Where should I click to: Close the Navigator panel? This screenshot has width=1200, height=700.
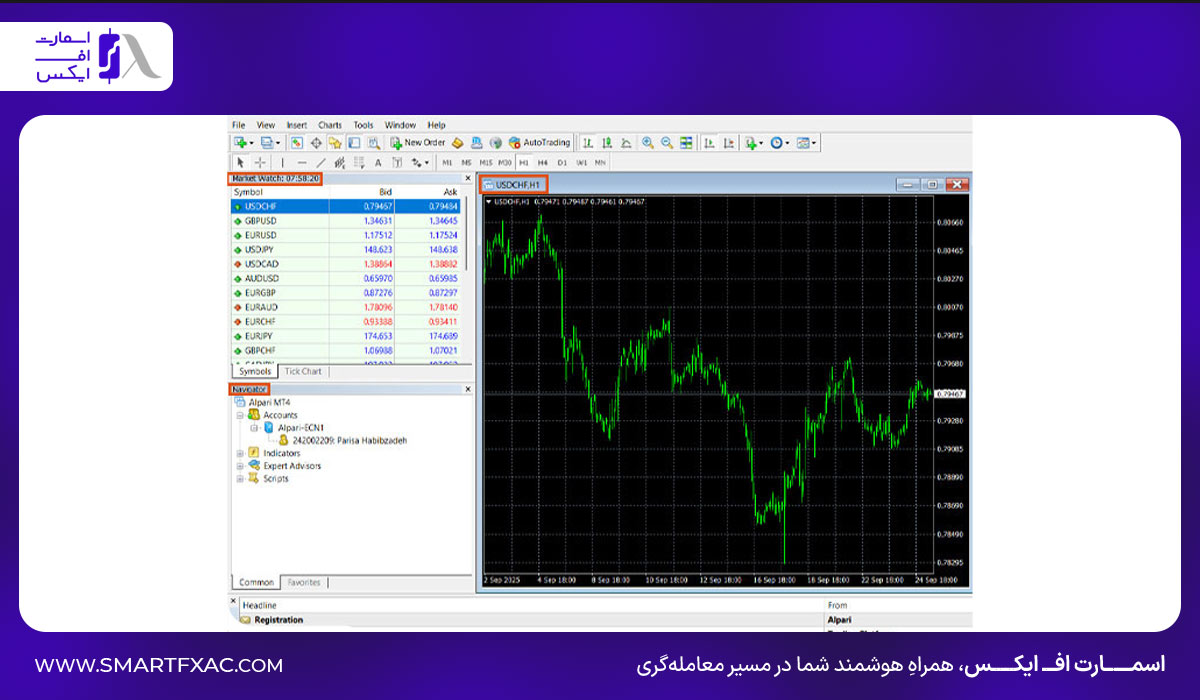click(467, 389)
